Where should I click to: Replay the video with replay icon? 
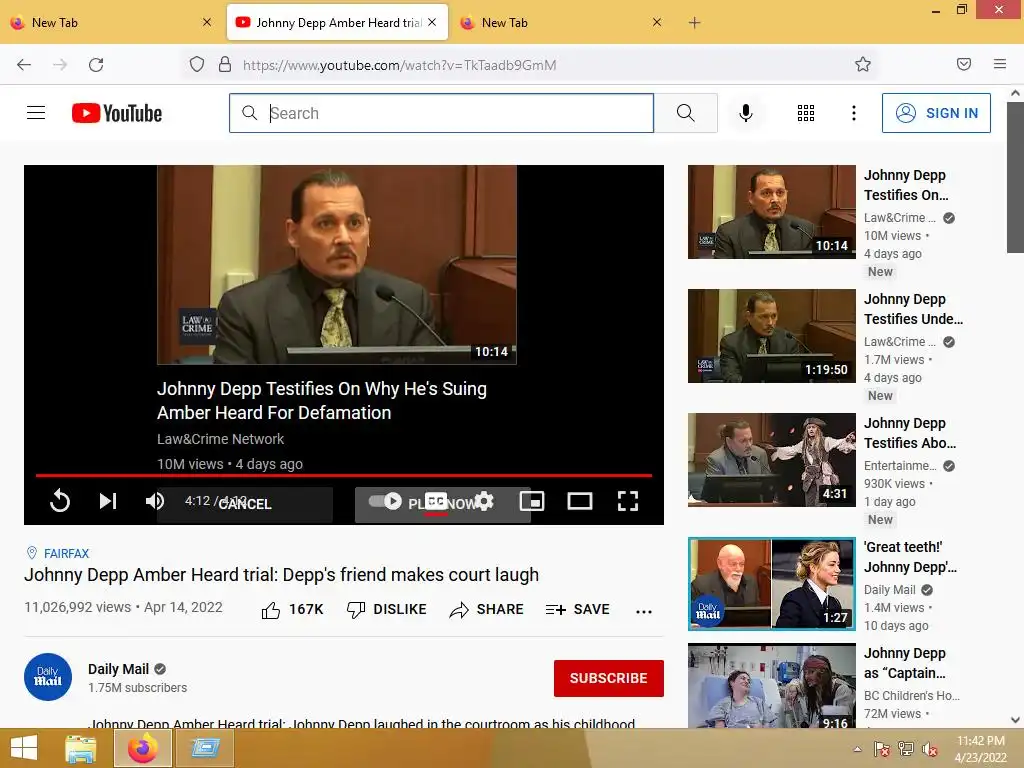click(60, 501)
